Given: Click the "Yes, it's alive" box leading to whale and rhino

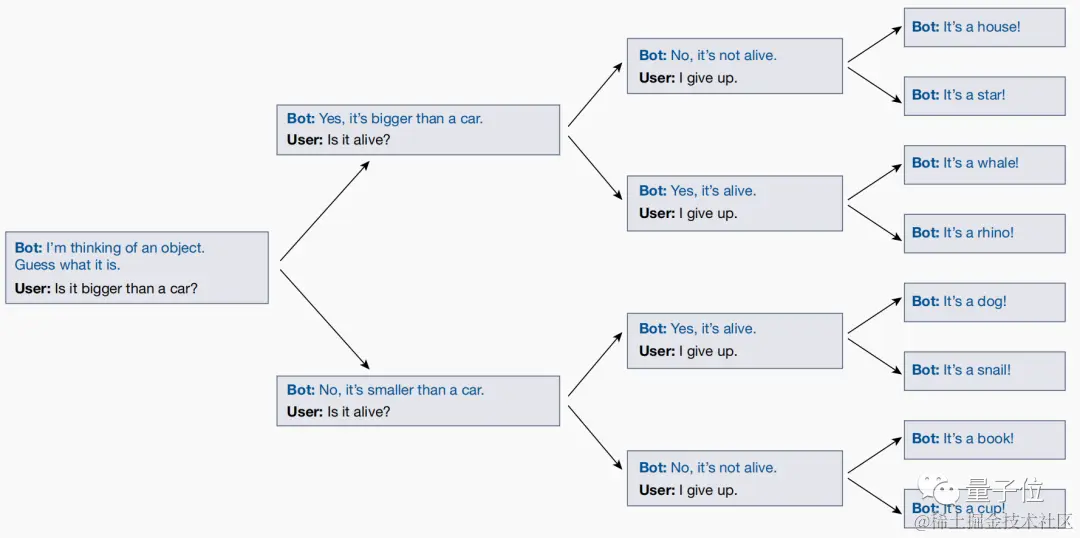Looking at the screenshot, I should pyautogui.click(x=735, y=202).
